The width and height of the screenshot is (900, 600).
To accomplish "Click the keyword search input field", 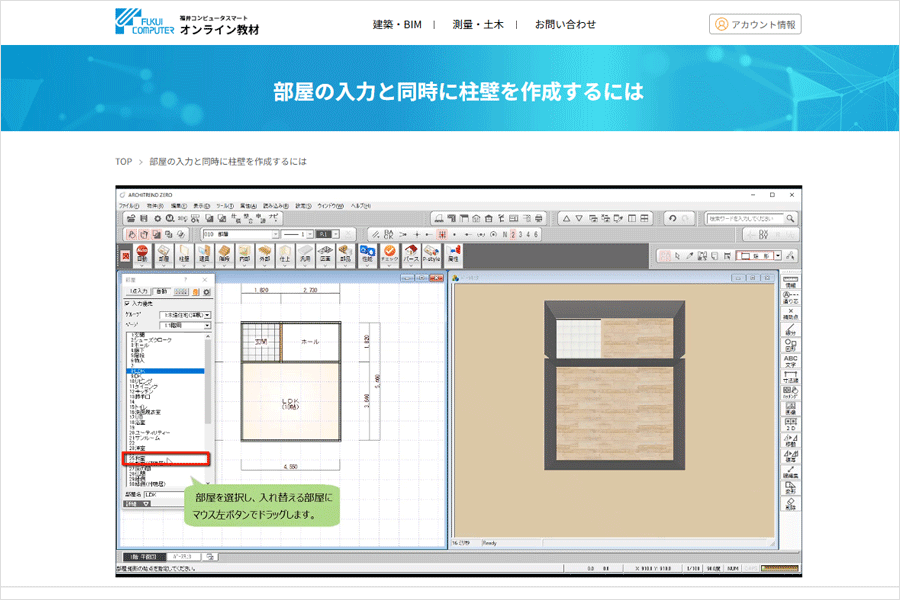I will coord(748,218).
